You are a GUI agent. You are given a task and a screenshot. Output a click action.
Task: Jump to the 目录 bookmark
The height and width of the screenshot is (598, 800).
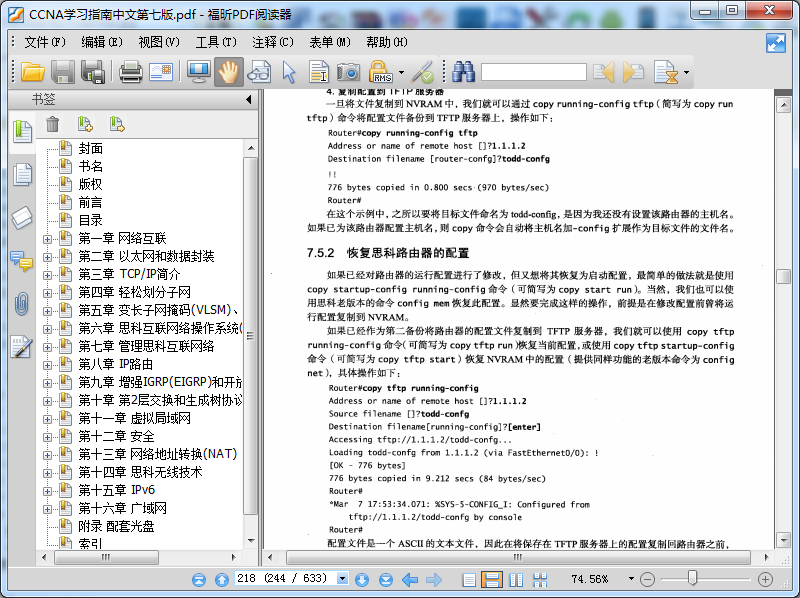tap(90, 220)
